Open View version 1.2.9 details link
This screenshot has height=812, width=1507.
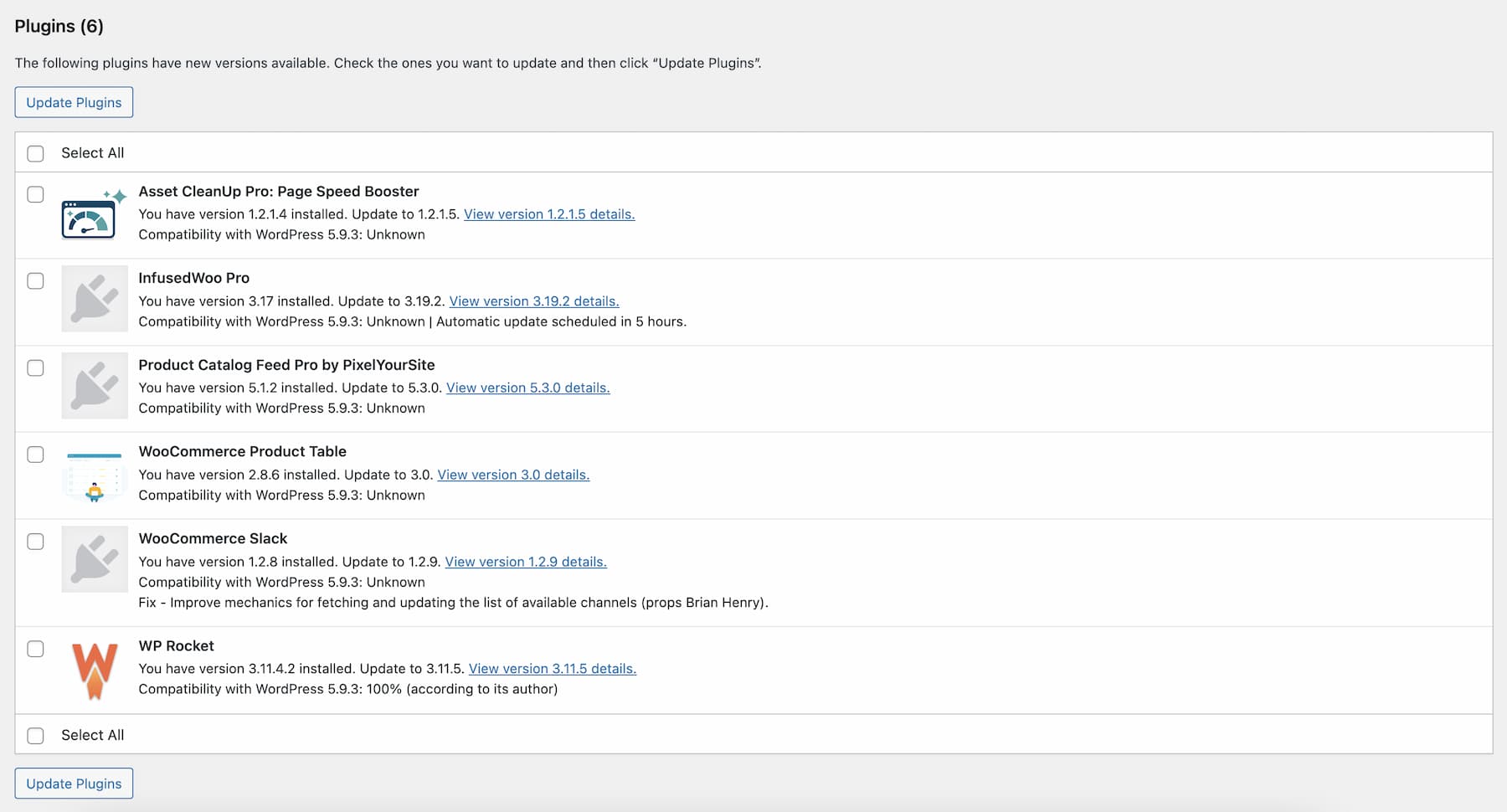[x=526, y=562]
